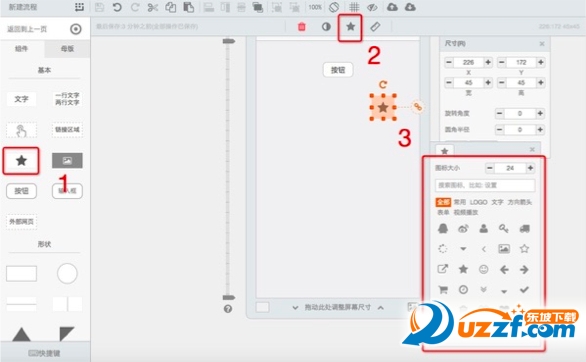This screenshot has height=362, width=586.
Task: Click the ruler icon in the secondary toolbar
Action: tap(375, 27)
